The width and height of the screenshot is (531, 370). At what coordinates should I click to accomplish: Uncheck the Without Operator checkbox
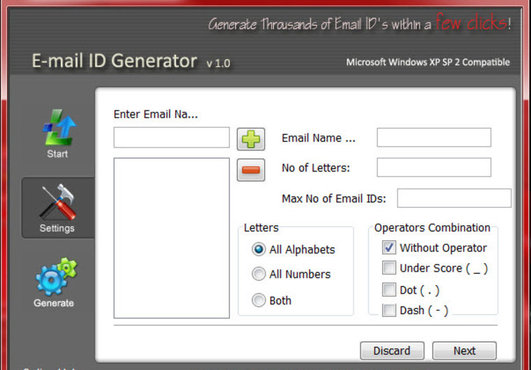(x=389, y=247)
